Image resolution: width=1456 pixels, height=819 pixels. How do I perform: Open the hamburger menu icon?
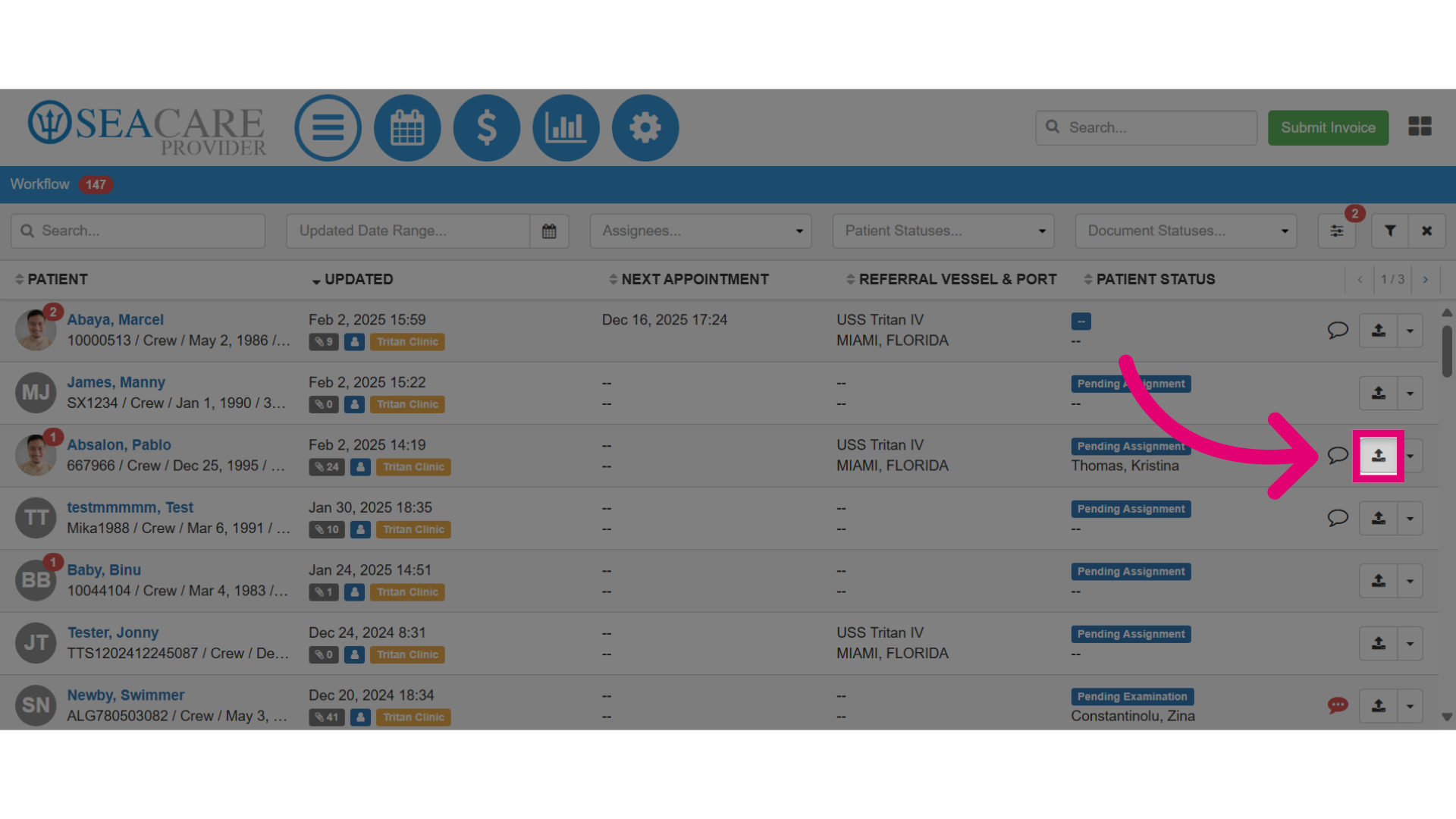(x=328, y=127)
